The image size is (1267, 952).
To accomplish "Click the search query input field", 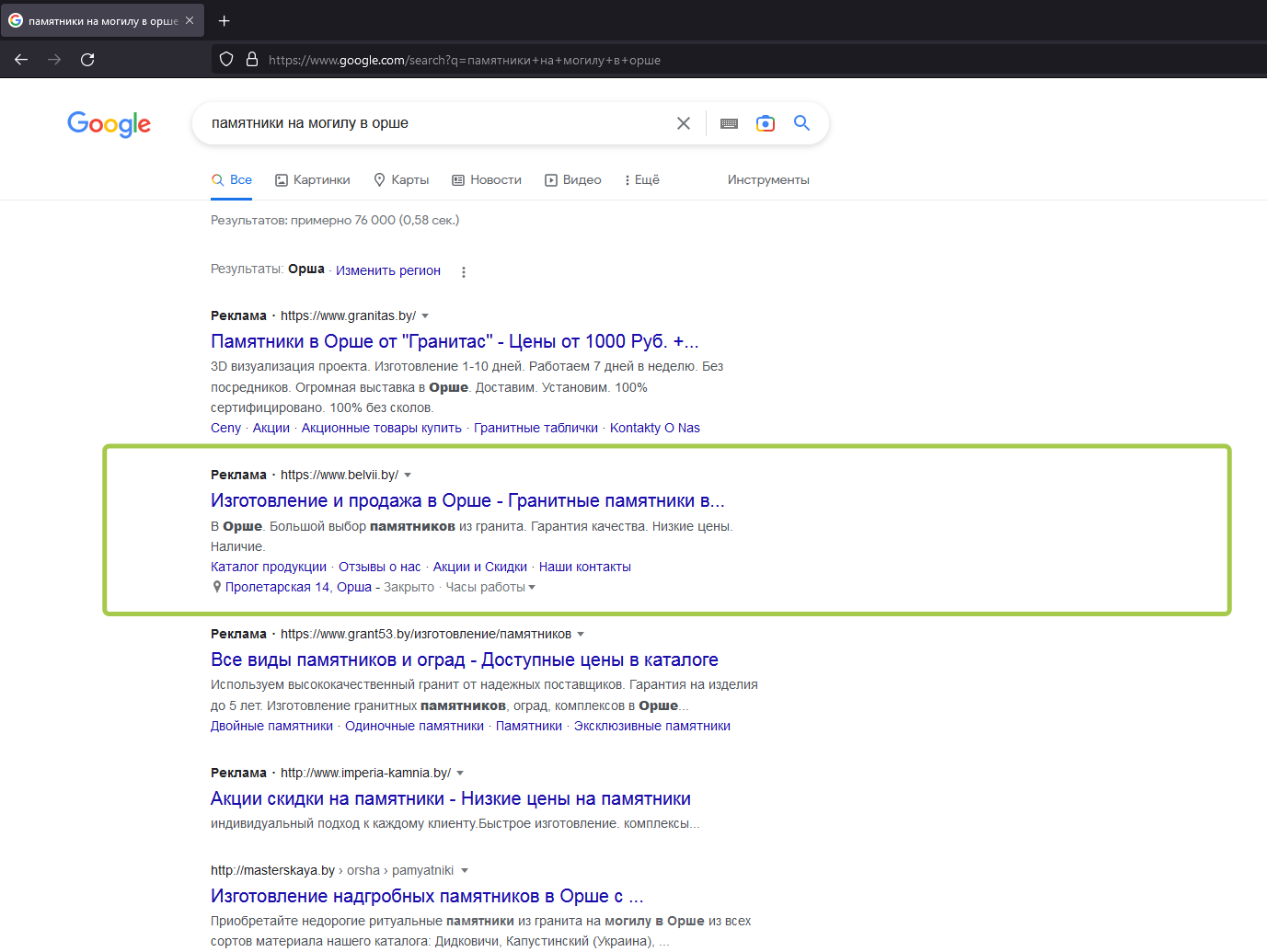I will [x=437, y=123].
